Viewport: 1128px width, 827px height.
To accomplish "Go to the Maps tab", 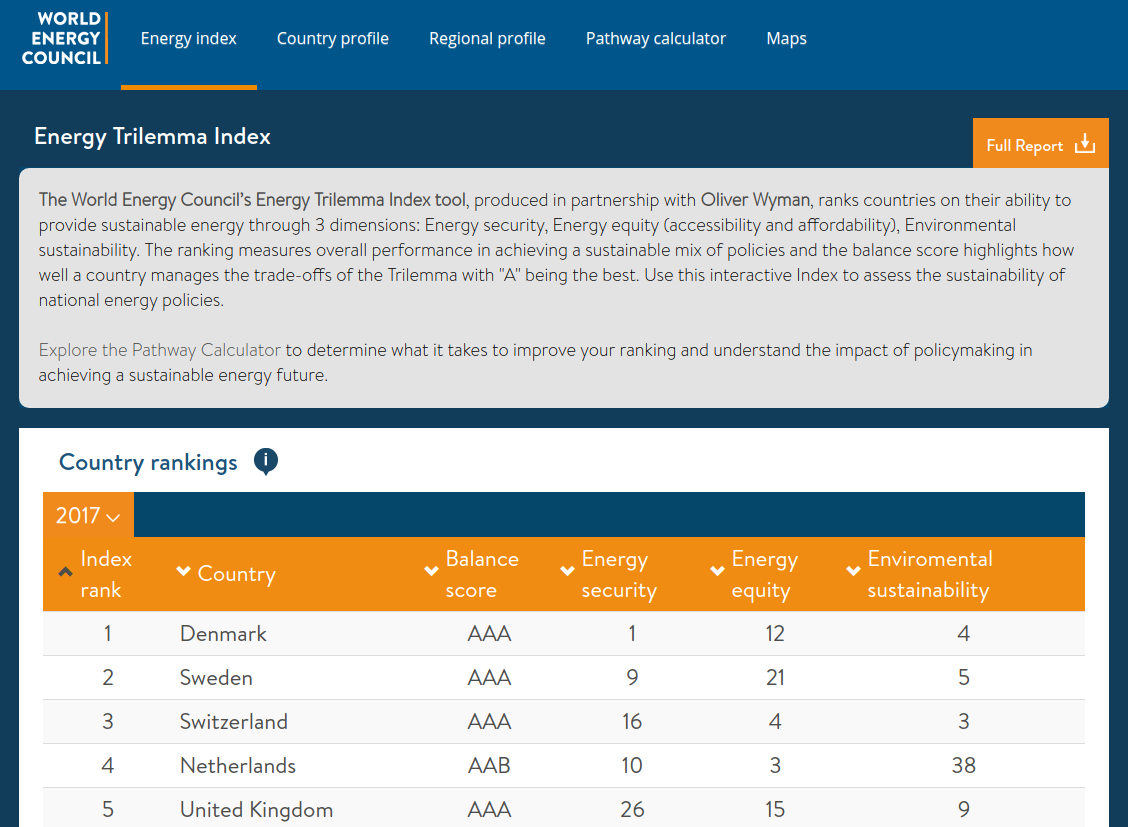I will (x=786, y=39).
